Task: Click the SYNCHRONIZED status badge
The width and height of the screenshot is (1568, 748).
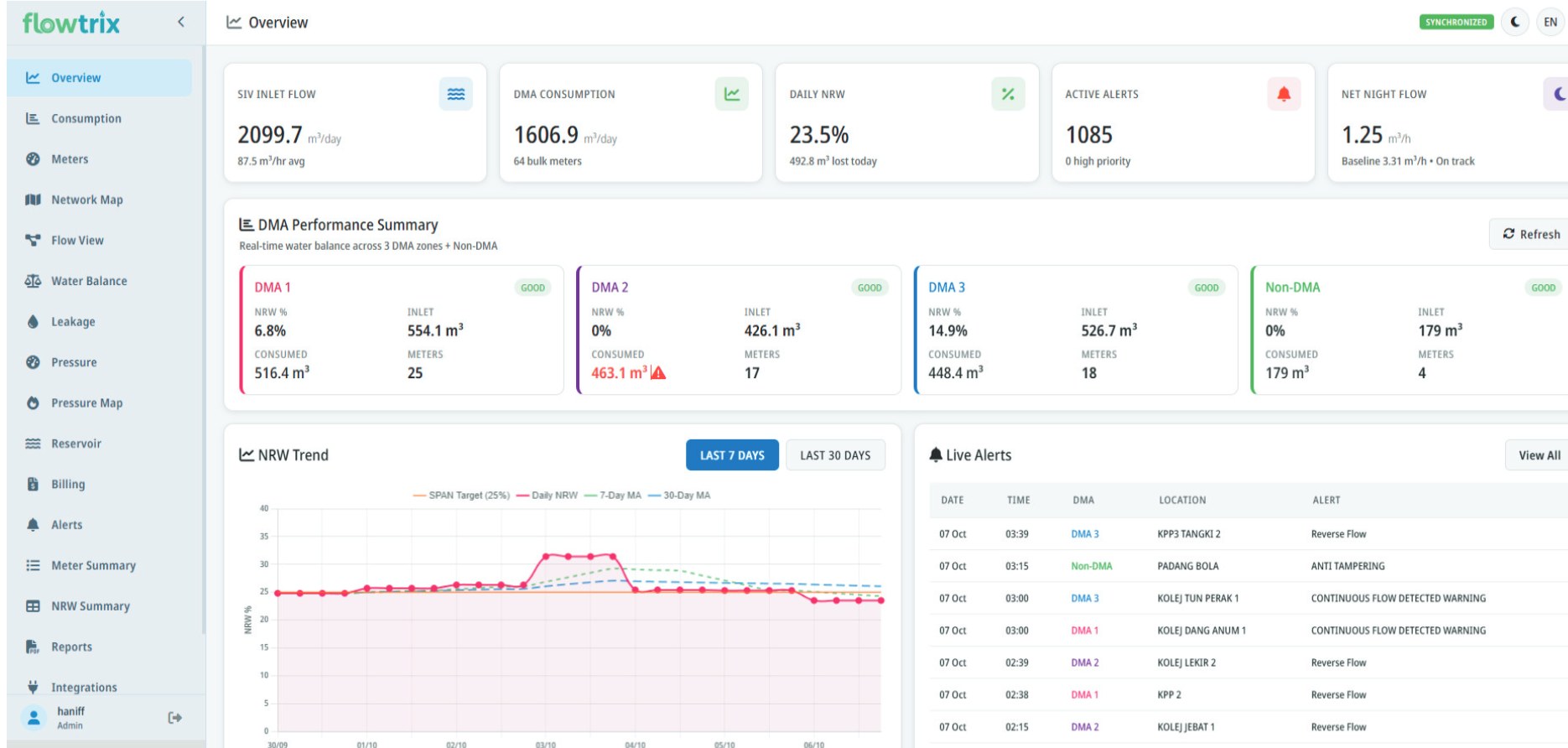Action: (1456, 23)
